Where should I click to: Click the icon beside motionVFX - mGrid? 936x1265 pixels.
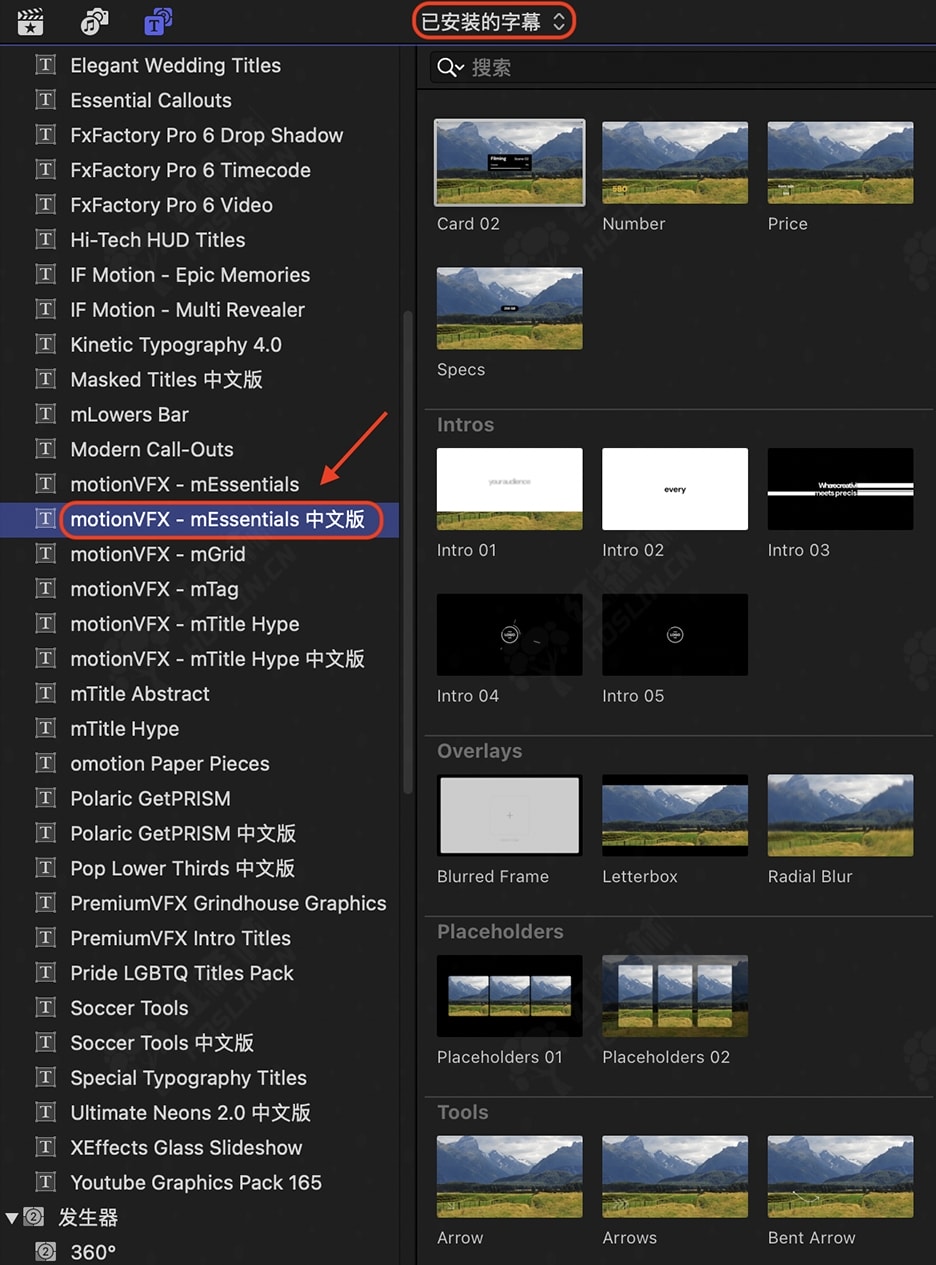(45, 554)
